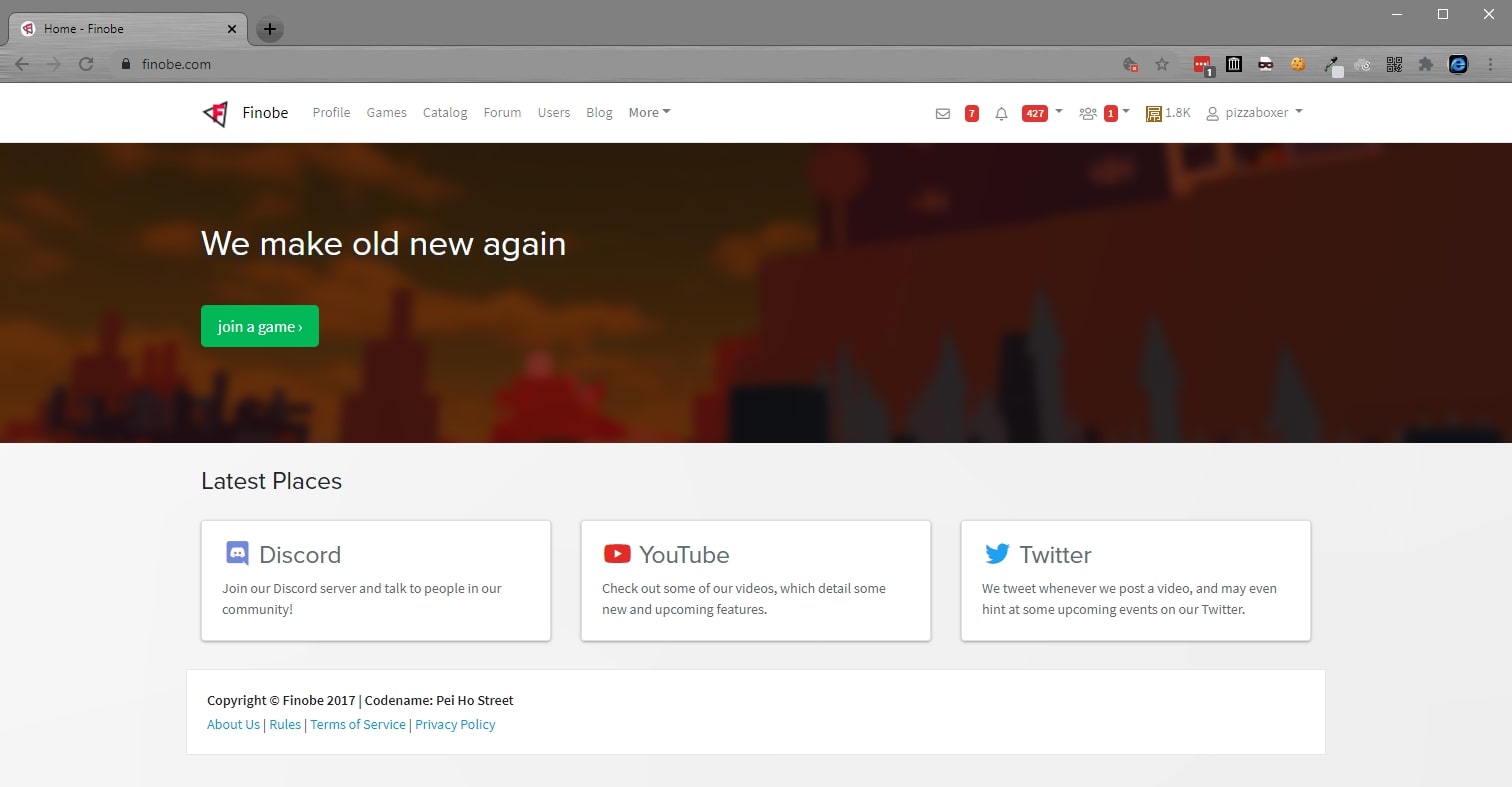Open the messages envelope icon

coord(942,114)
